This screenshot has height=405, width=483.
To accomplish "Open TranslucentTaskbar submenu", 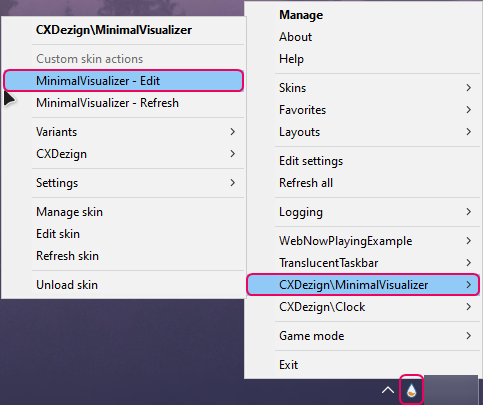I will tap(363, 263).
